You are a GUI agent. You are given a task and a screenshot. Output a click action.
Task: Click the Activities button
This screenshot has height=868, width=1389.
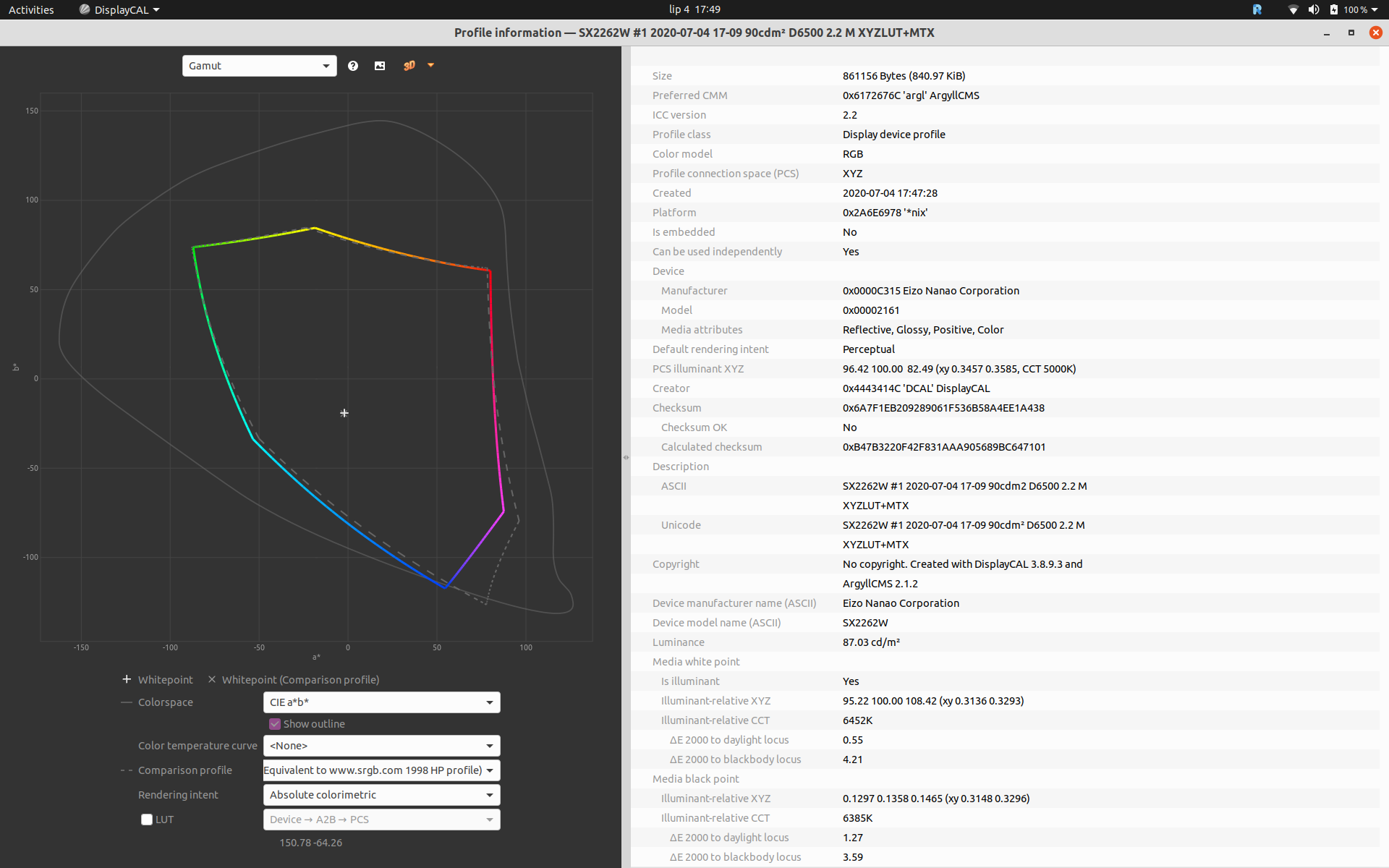31,9
